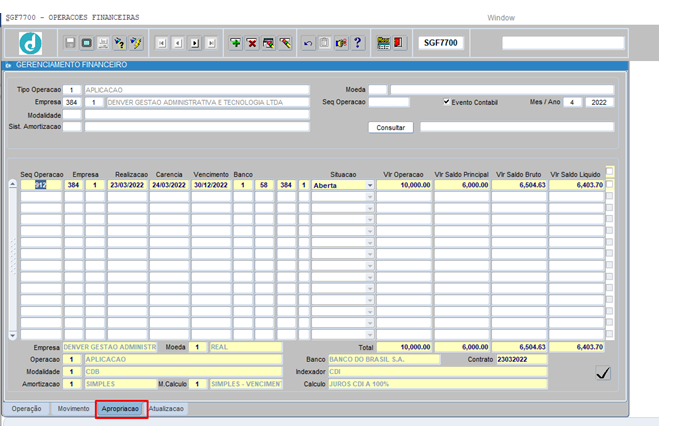The height and width of the screenshot is (435, 674).
Task: Open the Window menu
Action: click(501, 18)
